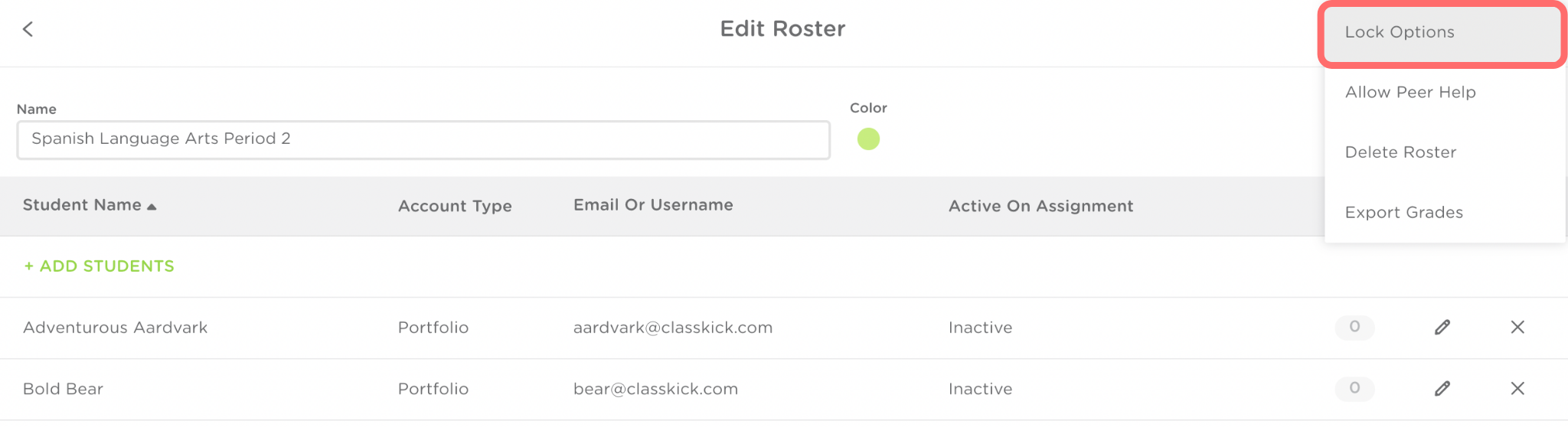Screen dimensions: 1568x427
Task: Edit Adventurous Aardvark with pencil icon
Action: click(1442, 328)
